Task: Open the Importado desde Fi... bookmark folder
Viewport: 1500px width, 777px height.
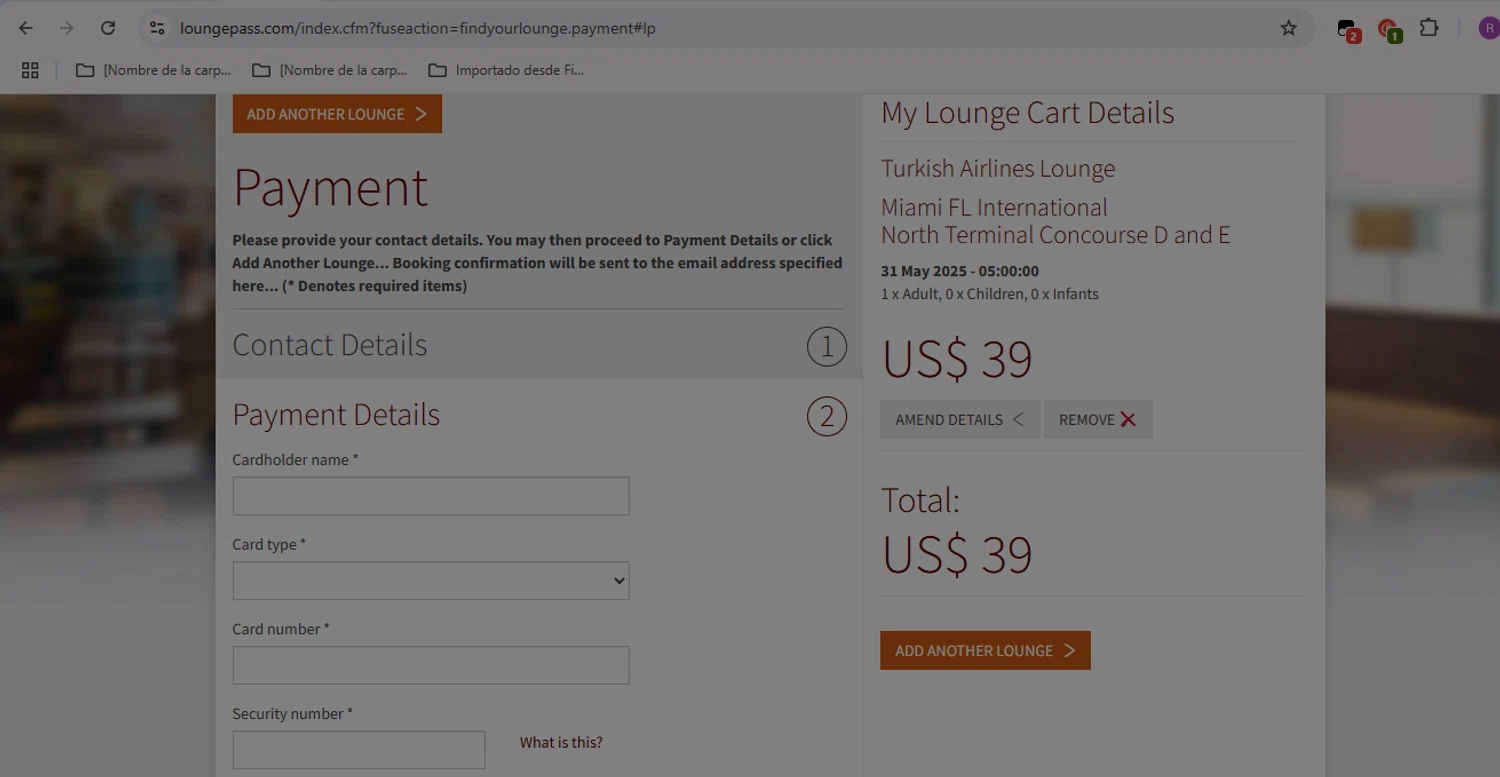Action: pyautogui.click(x=506, y=70)
